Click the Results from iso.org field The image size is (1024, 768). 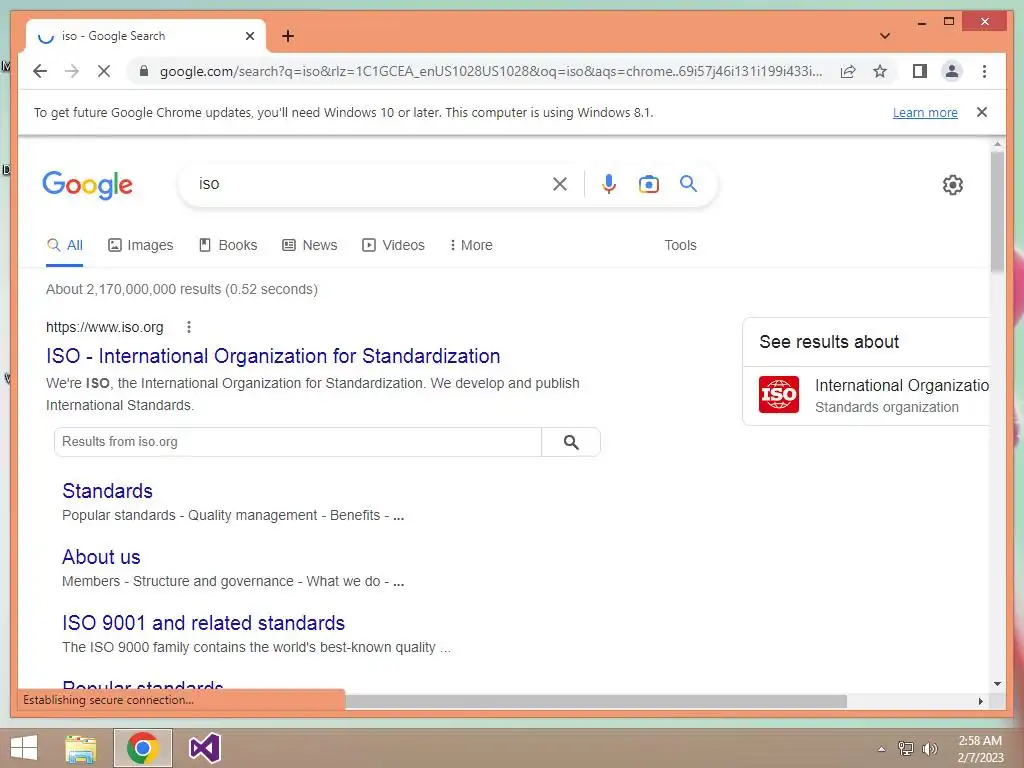[x=298, y=442]
